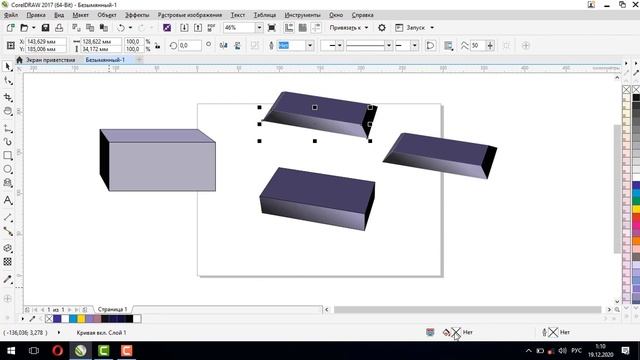Select the Page 1 tab
This screenshot has height=360, width=640.
pyautogui.click(x=113, y=309)
